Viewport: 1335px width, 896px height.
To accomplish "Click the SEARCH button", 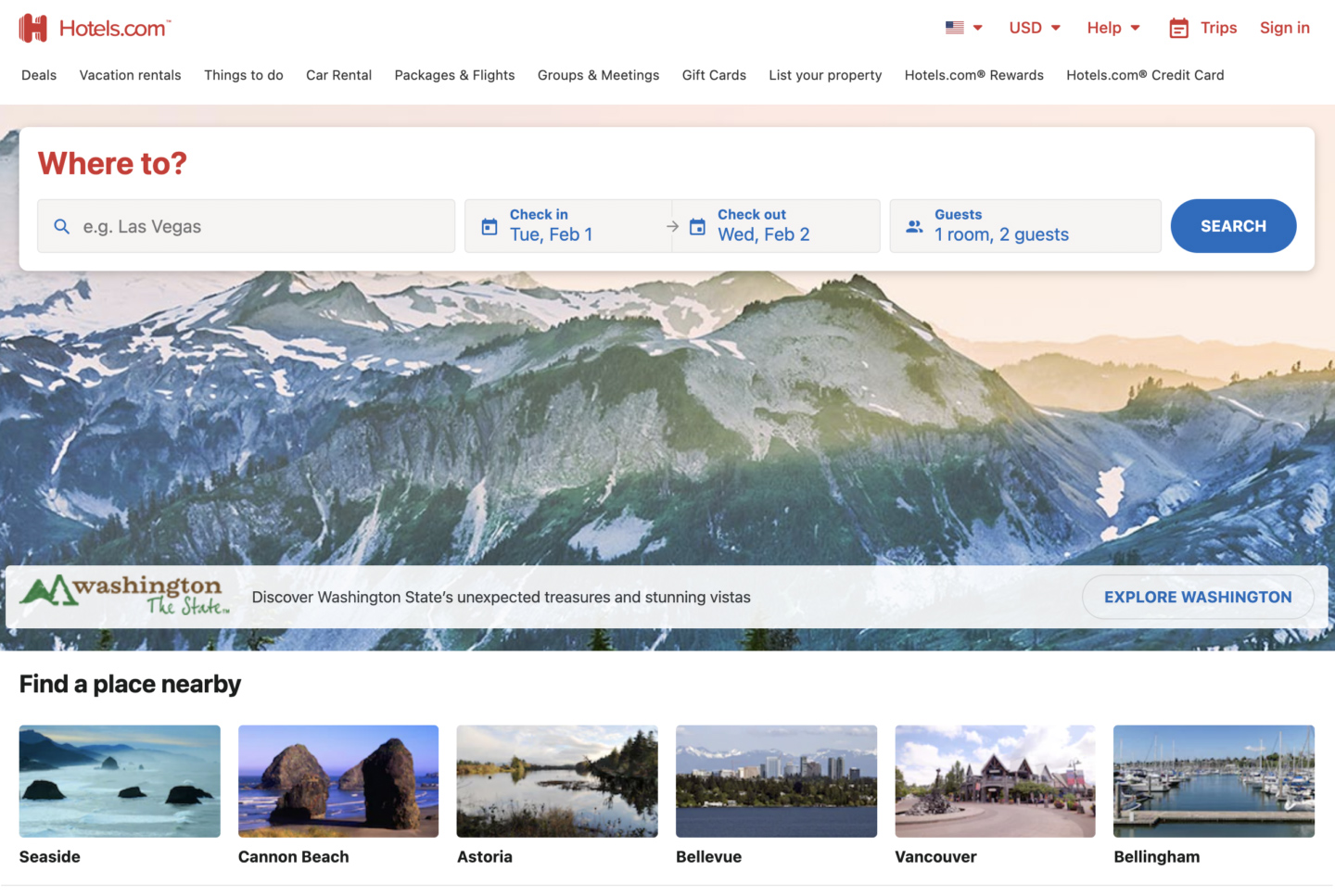I will coord(1233,225).
